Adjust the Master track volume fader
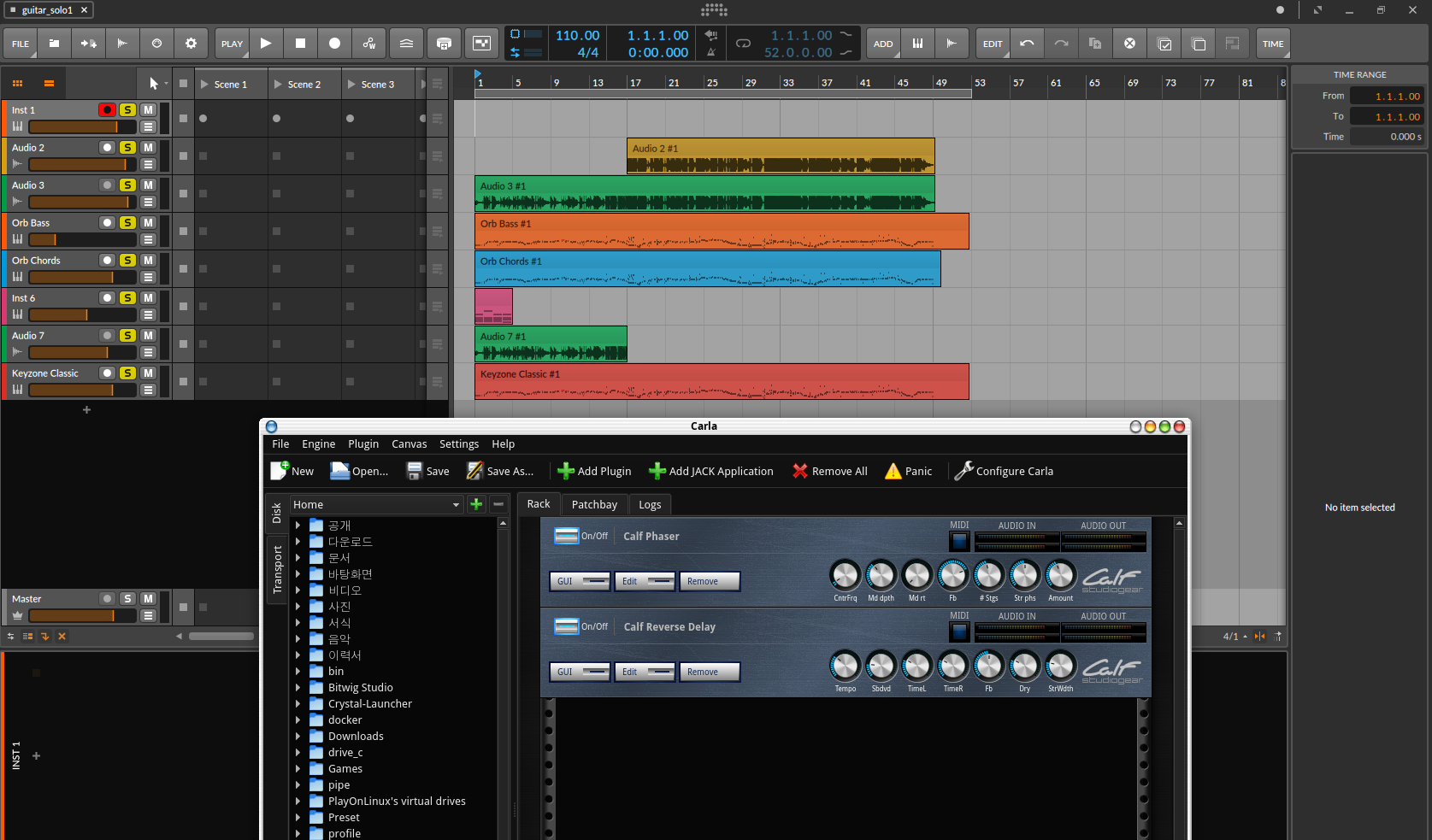The height and width of the screenshot is (840, 1432). click(x=82, y=615)
